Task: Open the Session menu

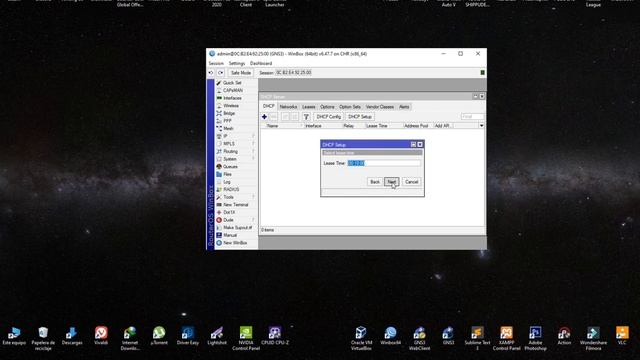Action: [216, 63]
